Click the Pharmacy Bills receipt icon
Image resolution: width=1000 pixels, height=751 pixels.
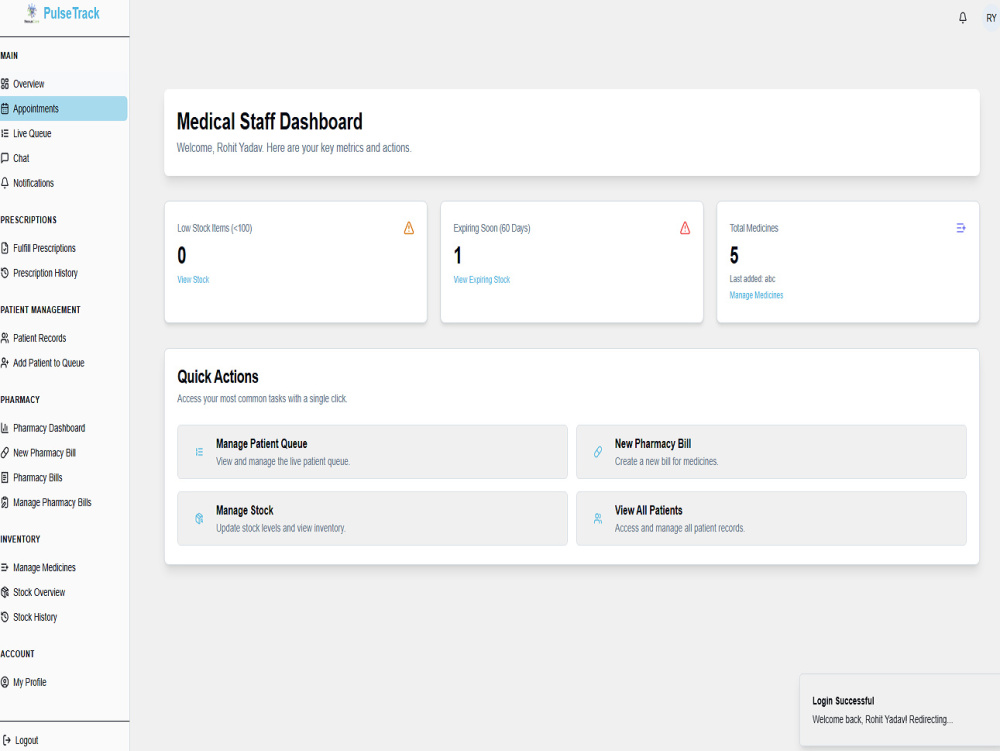coord(5,478)
